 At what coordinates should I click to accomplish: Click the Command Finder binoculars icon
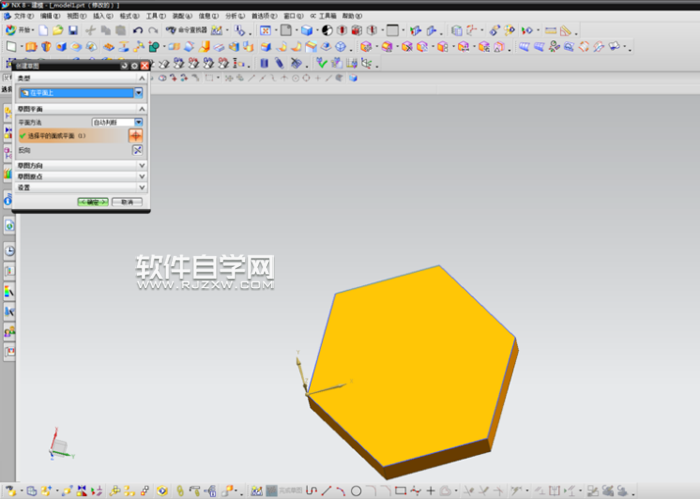click(x=172, y=31)
